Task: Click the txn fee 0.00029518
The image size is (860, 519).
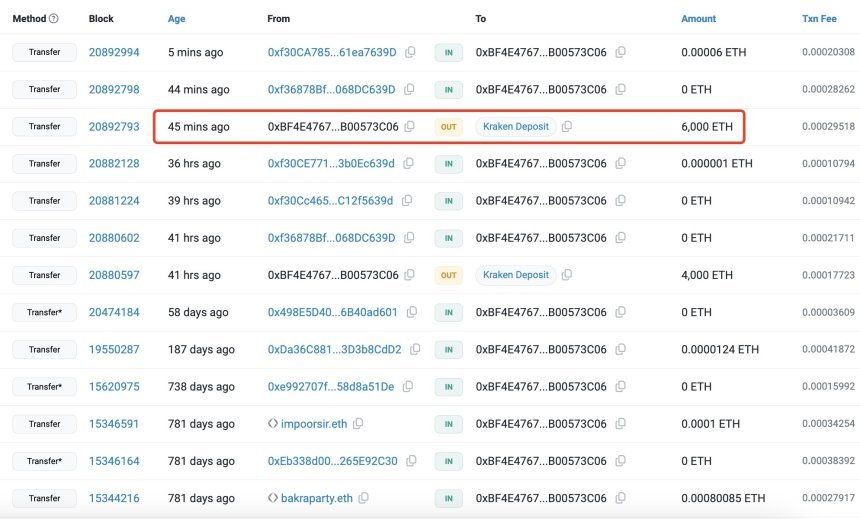Action: click(x=828, y=126)
